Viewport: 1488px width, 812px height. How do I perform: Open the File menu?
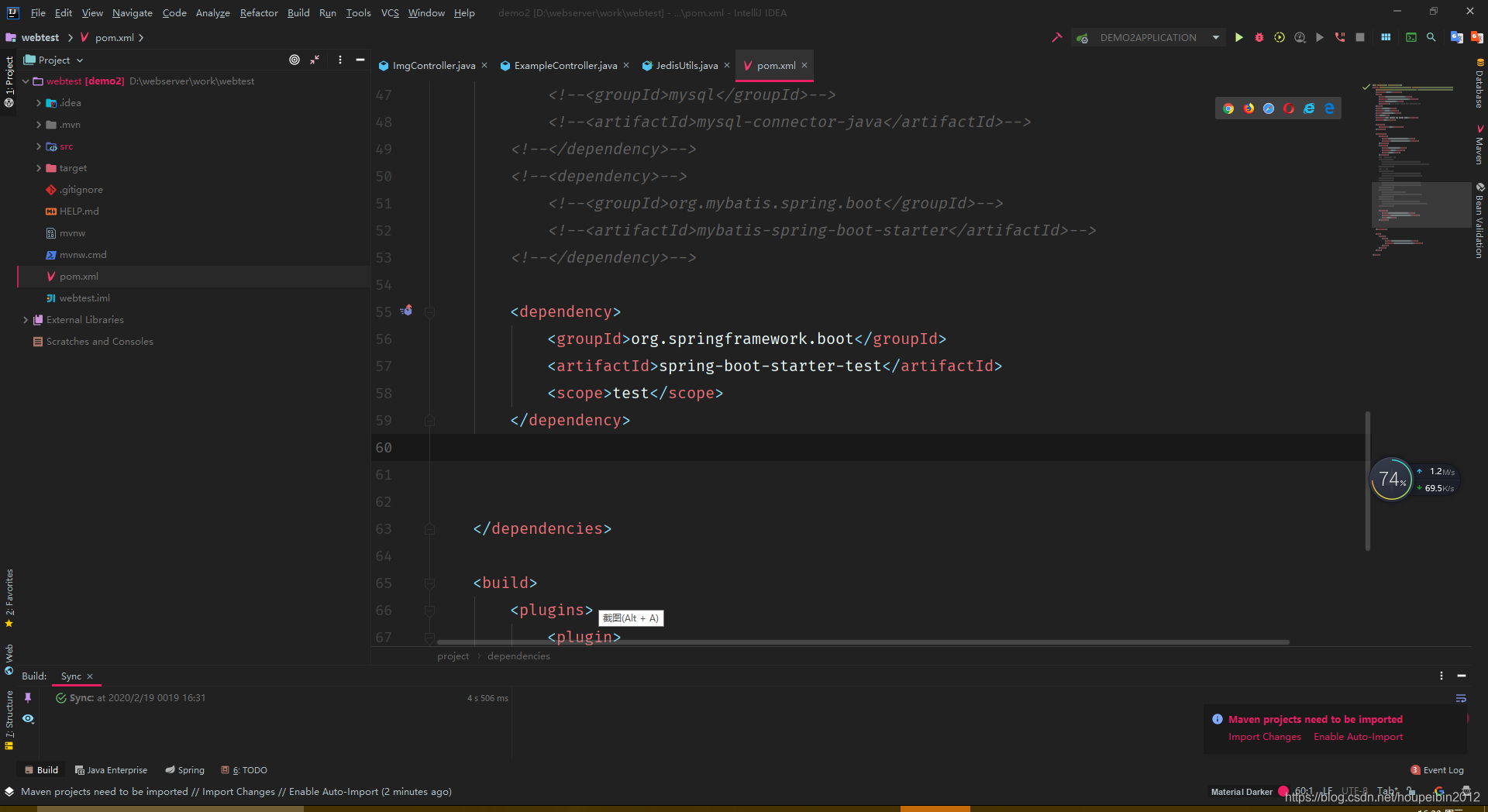[38, 12]
